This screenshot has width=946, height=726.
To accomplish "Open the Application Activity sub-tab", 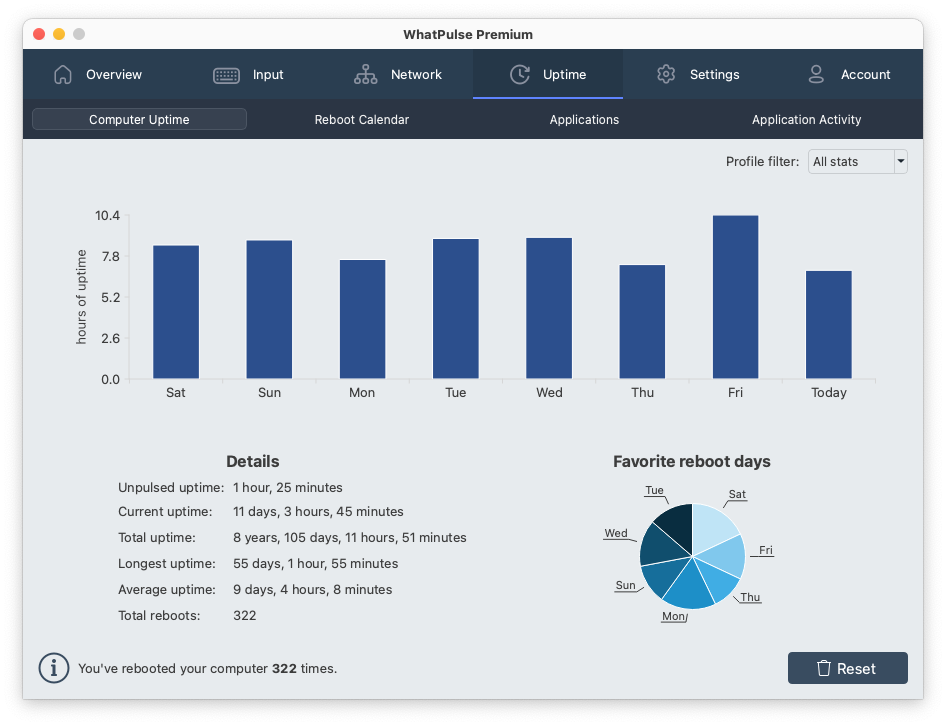I will [806, 119].
